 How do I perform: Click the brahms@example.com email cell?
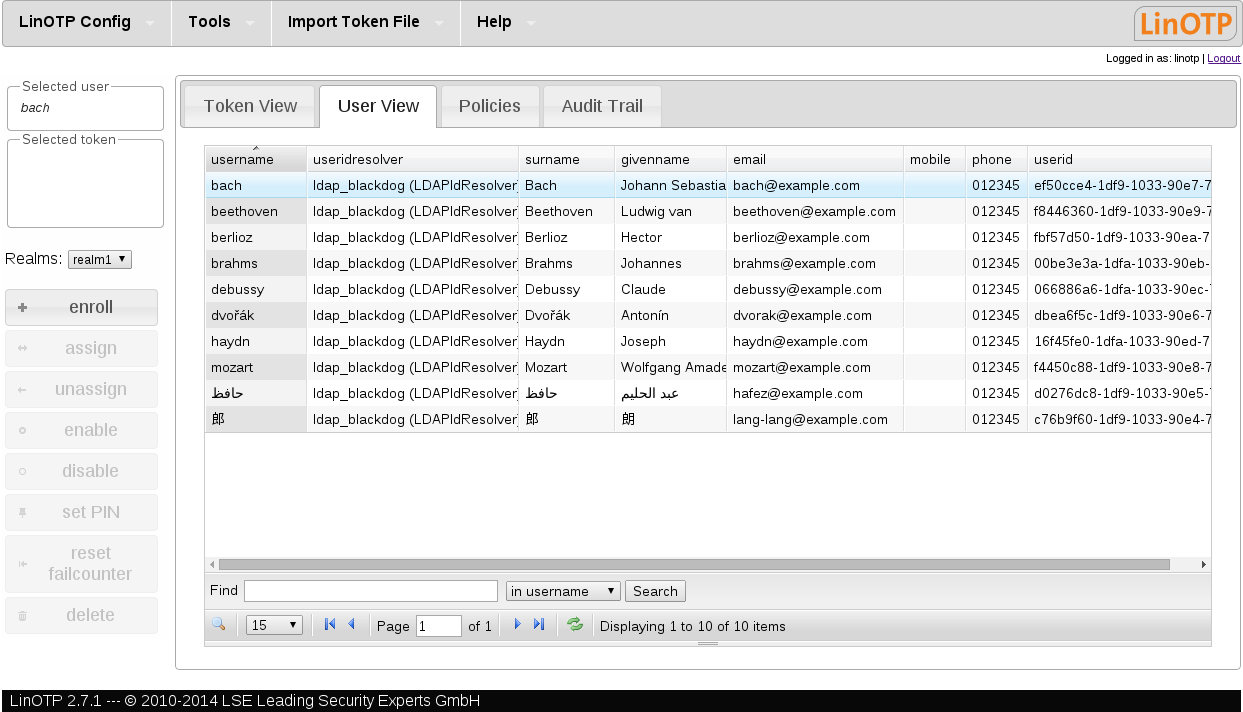point(815,263)
